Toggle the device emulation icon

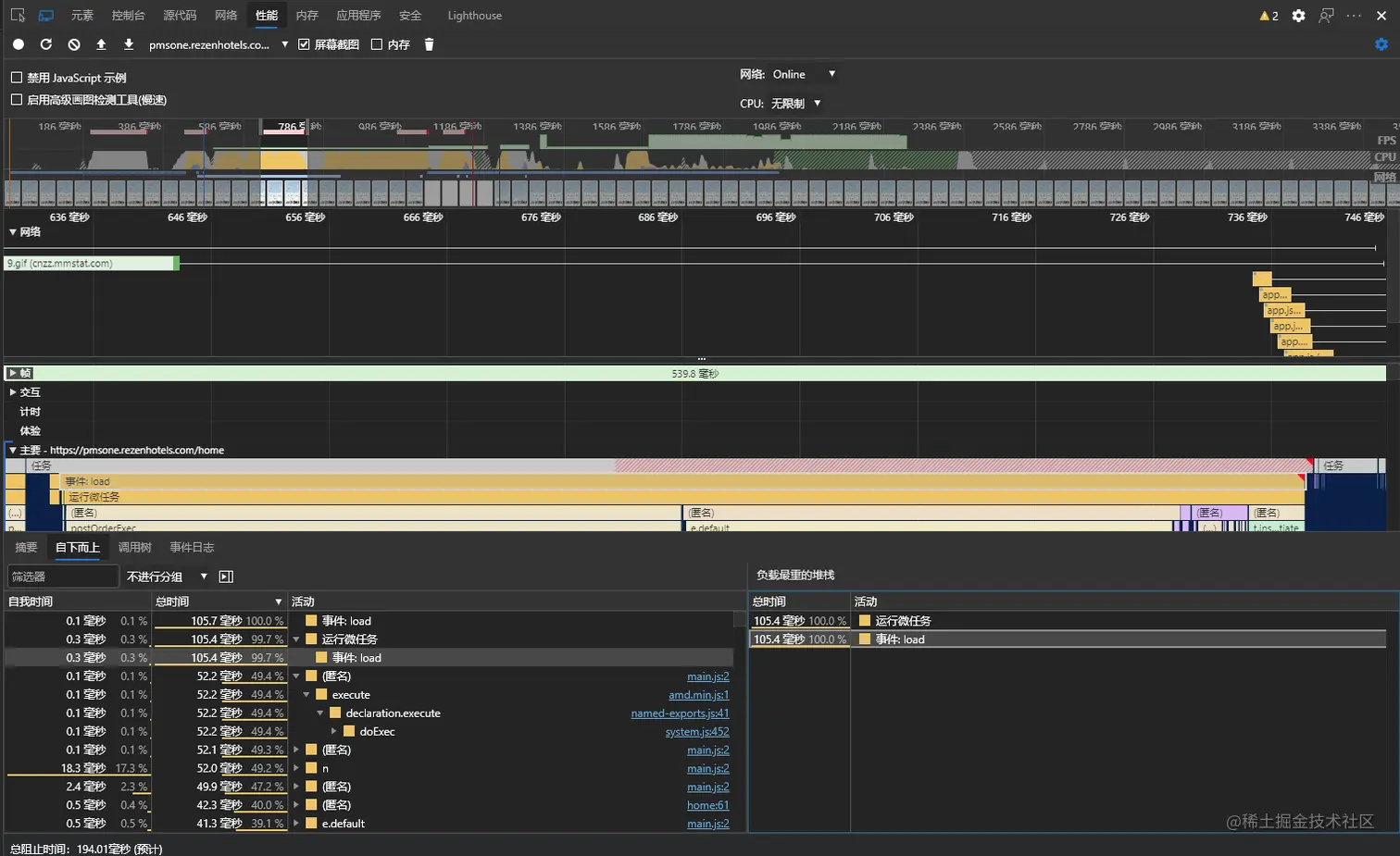click(45, 16)
